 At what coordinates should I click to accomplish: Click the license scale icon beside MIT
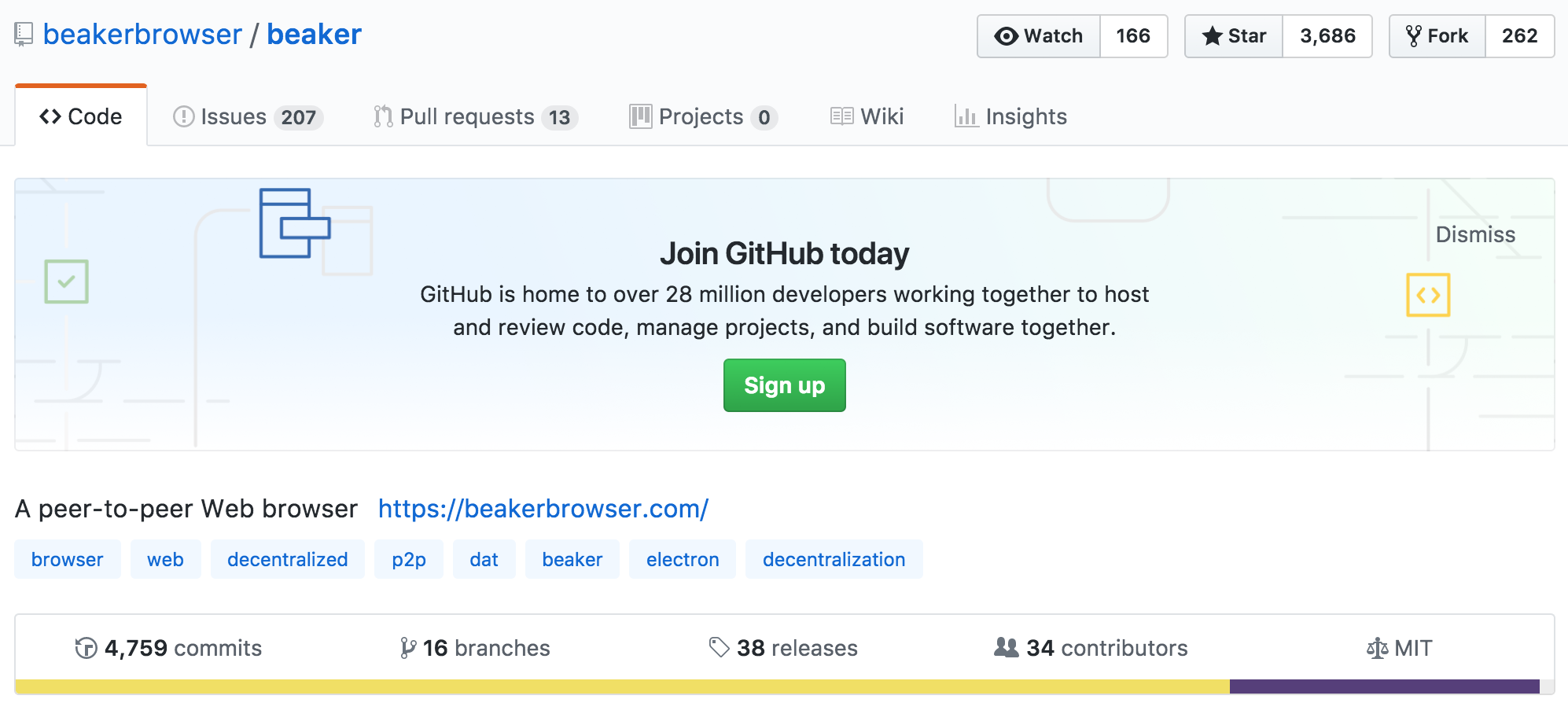1377,649
